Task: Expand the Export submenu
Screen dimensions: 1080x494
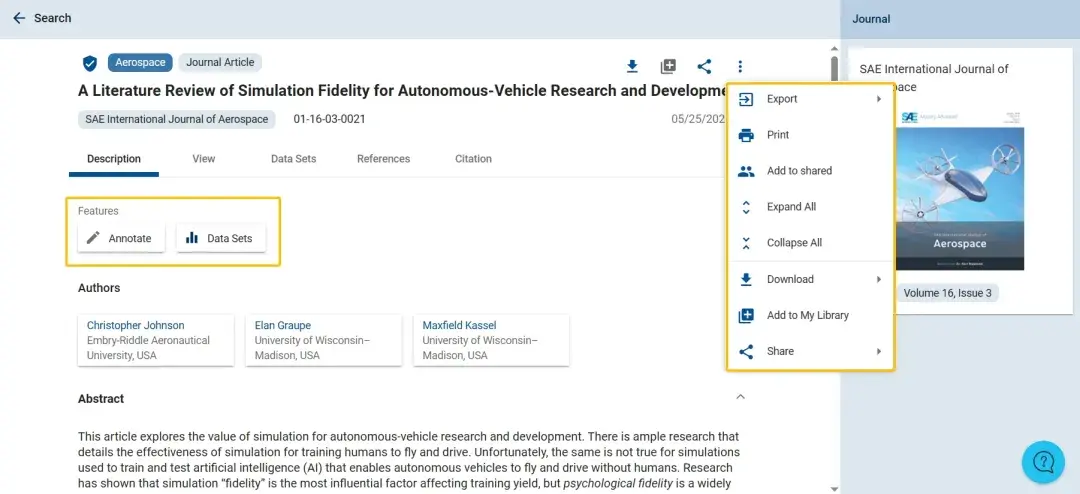Action: [810, 99]
